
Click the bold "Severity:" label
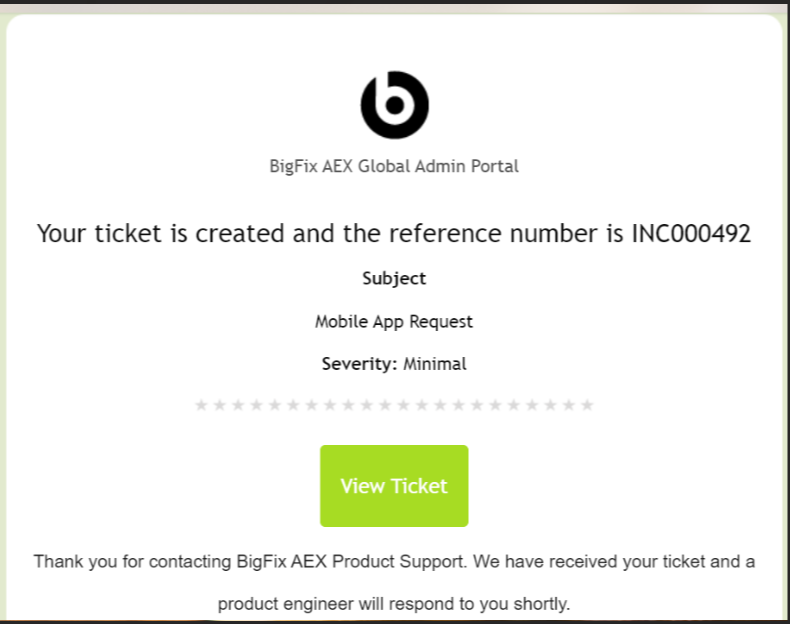coord(360,364)
